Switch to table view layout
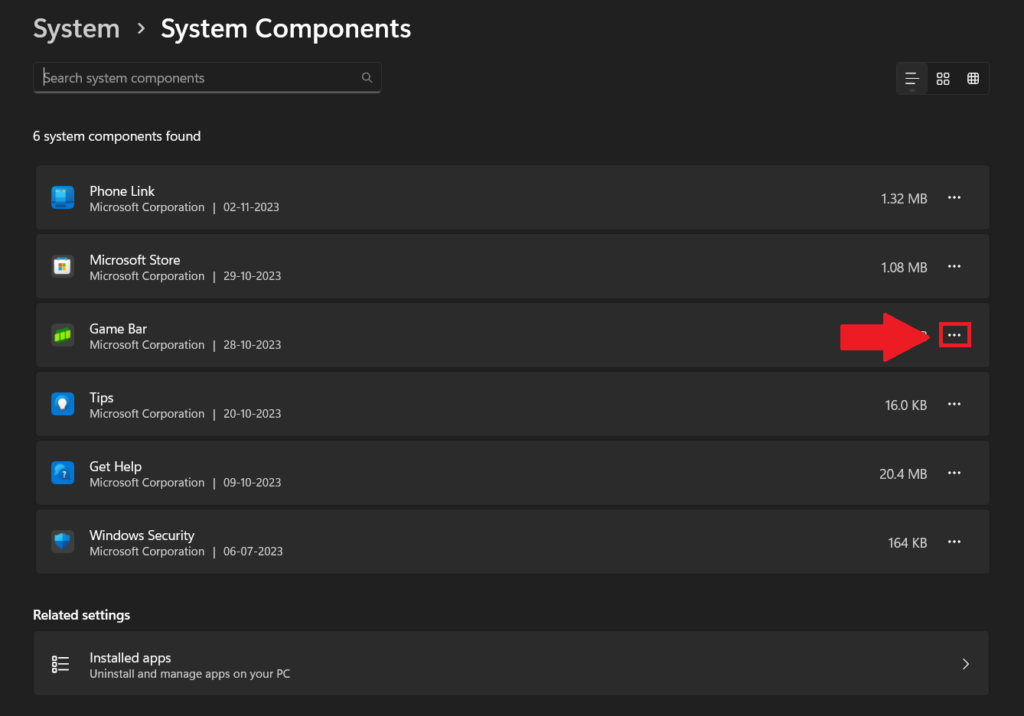Viewport: 1024px width, 716px height. pos(973,79)
